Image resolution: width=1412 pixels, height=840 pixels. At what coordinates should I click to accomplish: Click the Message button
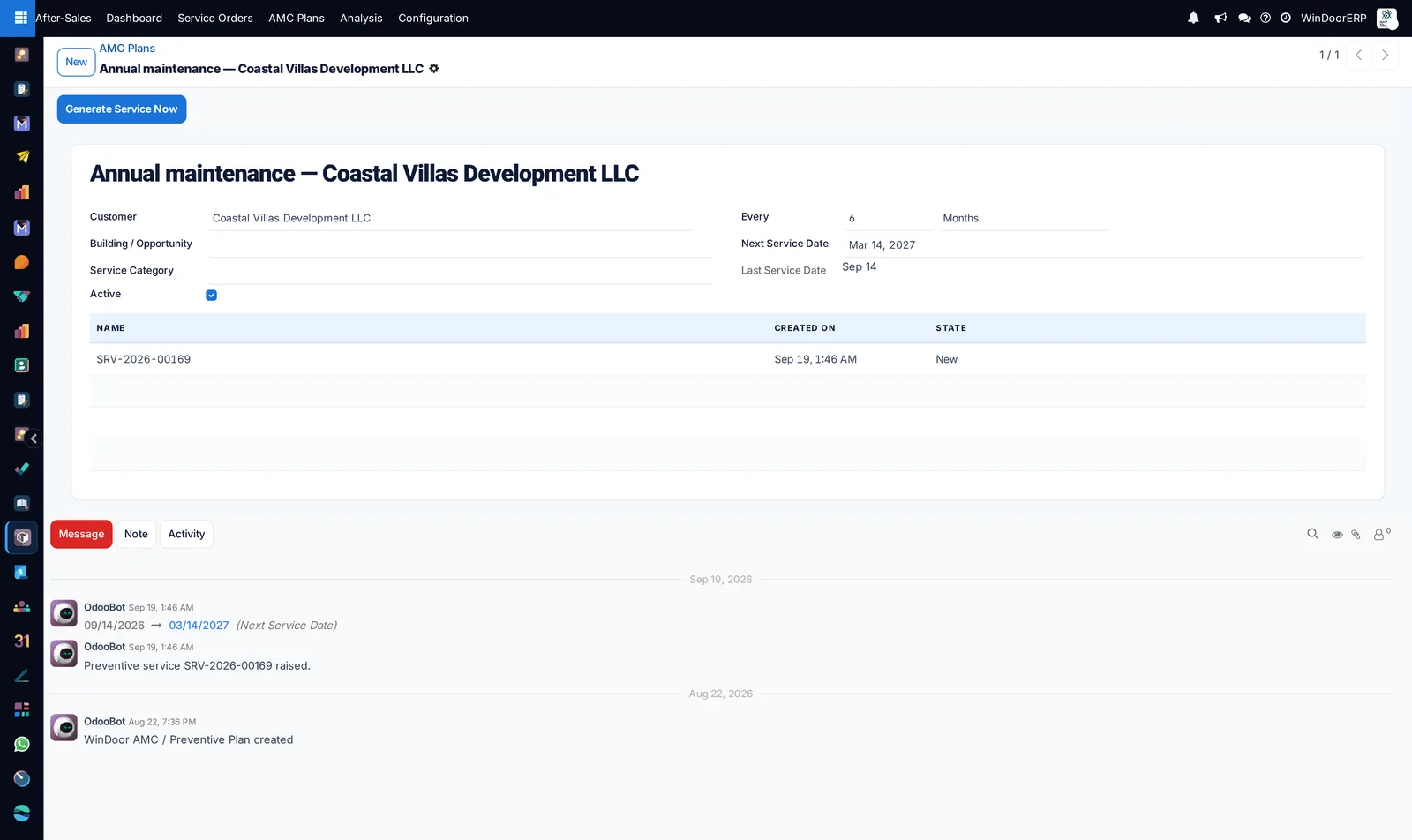coord(81,534)
